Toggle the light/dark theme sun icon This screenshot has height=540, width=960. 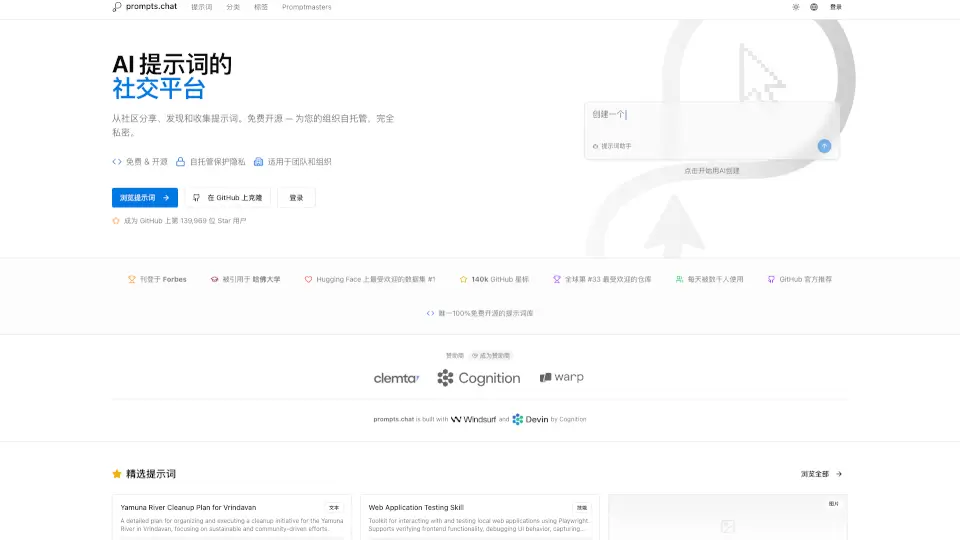click(796, 7)
